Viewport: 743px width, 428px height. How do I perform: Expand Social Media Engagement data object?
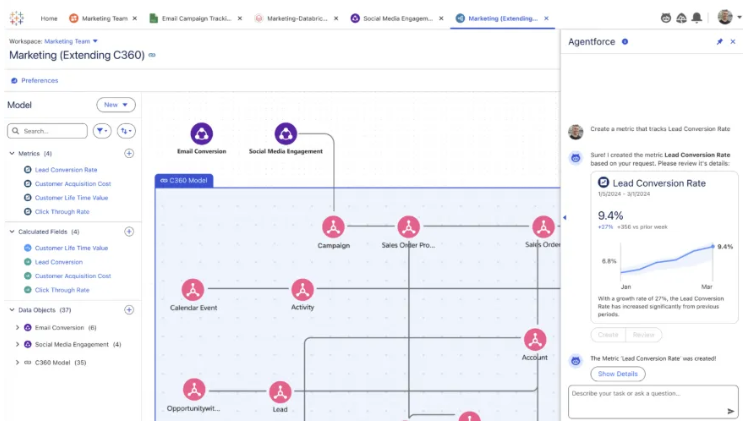(18, 345)
